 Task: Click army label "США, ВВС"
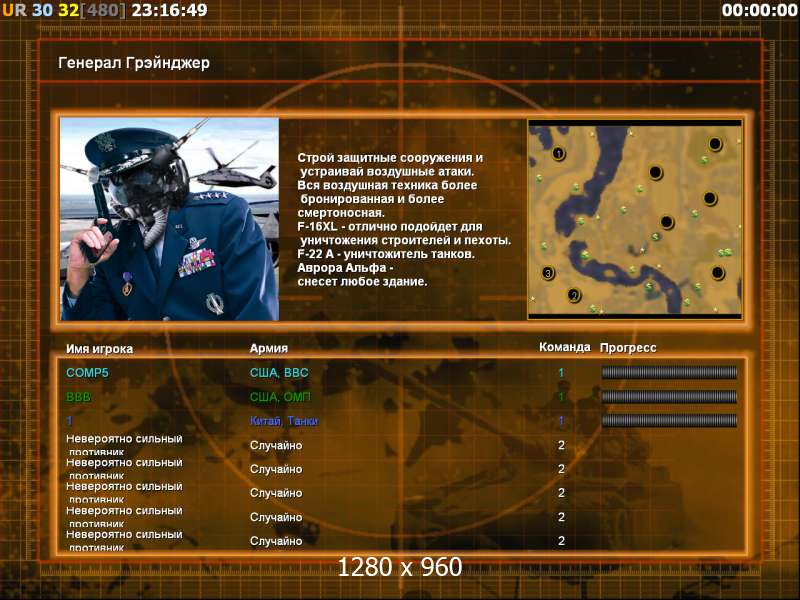(x=279, y=373)
